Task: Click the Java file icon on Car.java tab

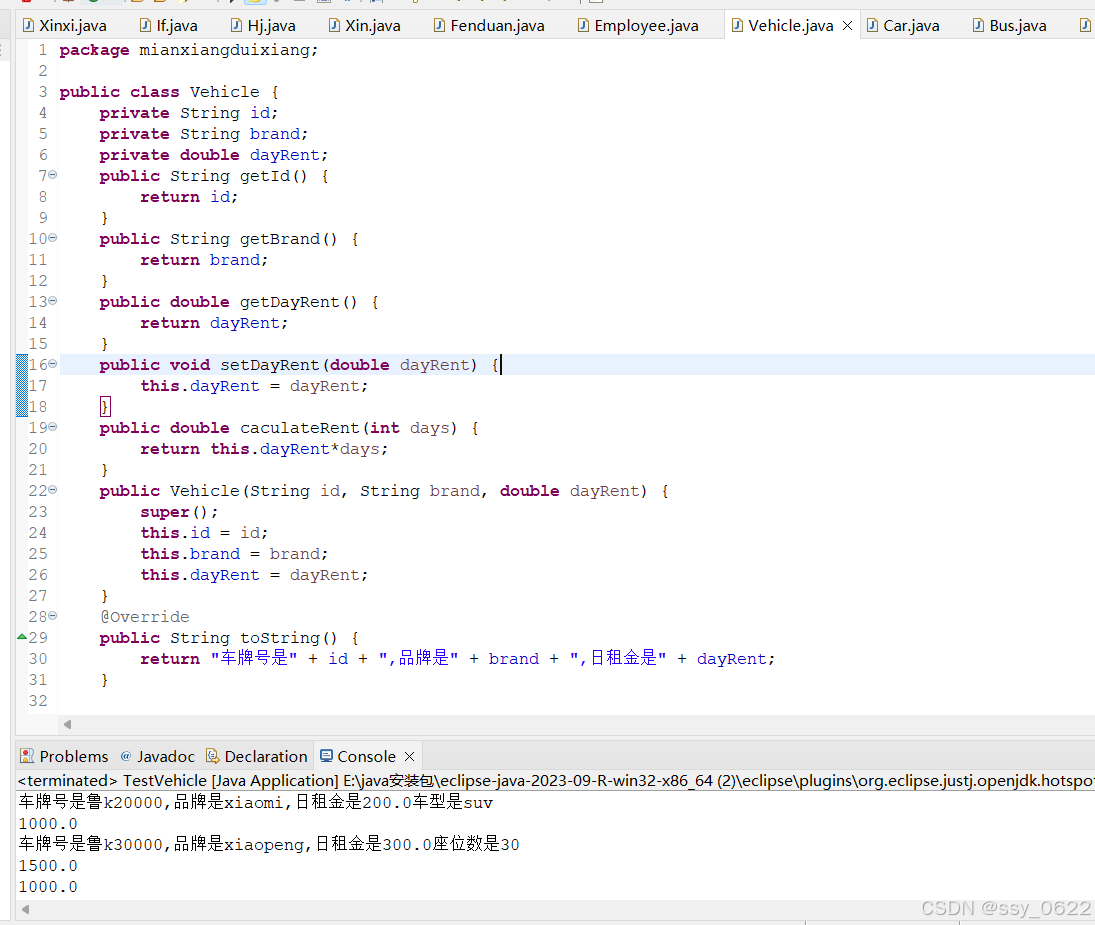Action: (872, 26)
